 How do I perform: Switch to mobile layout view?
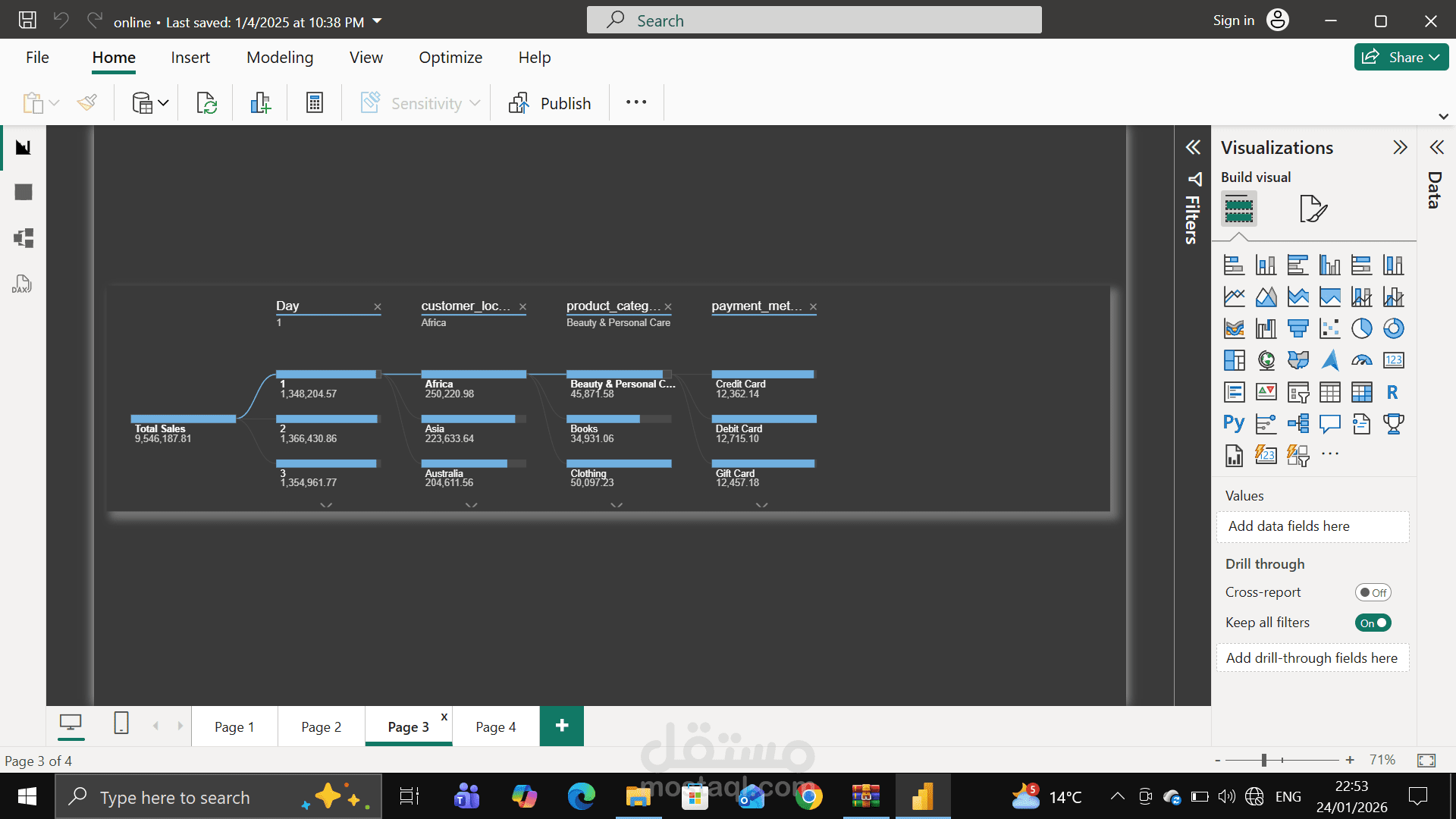tap(121, 723)
